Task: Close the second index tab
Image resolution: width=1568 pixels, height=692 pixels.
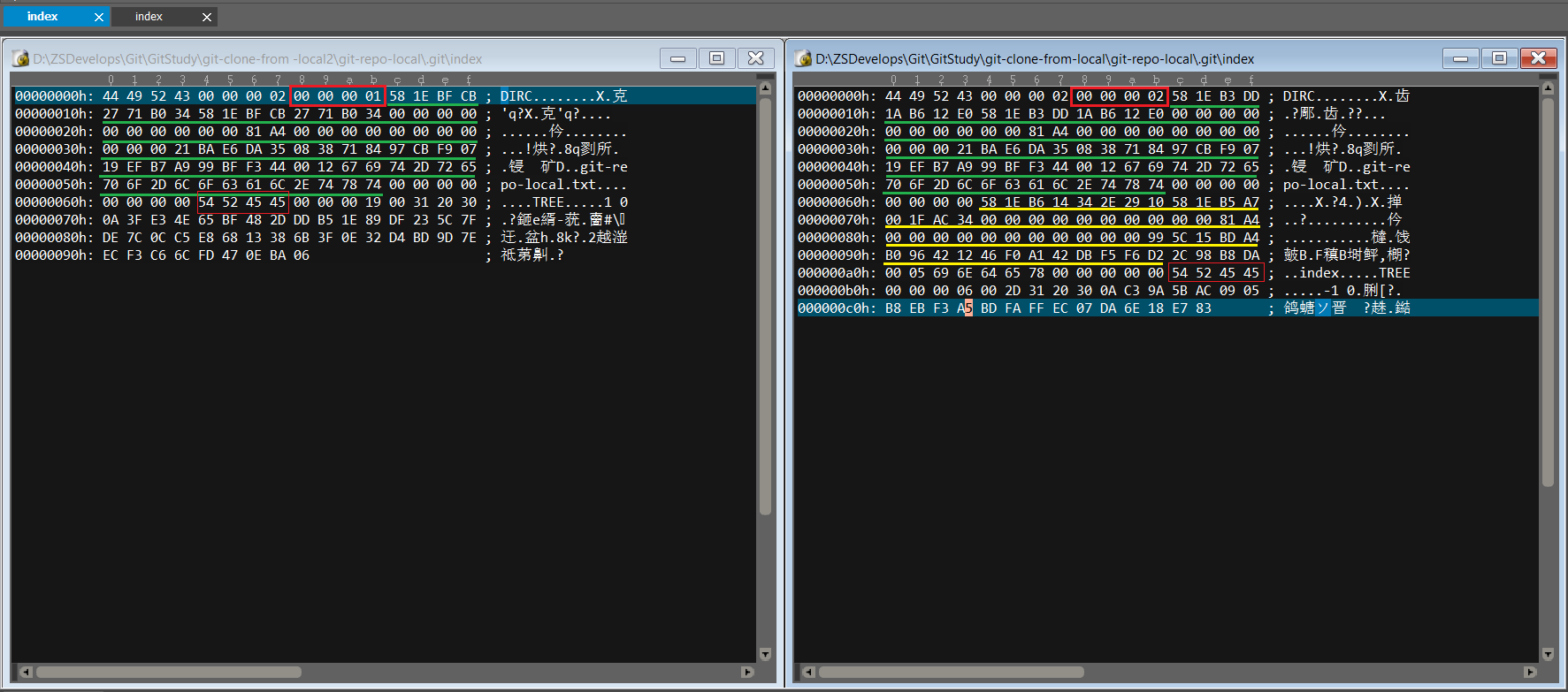Action: [207, 17]
